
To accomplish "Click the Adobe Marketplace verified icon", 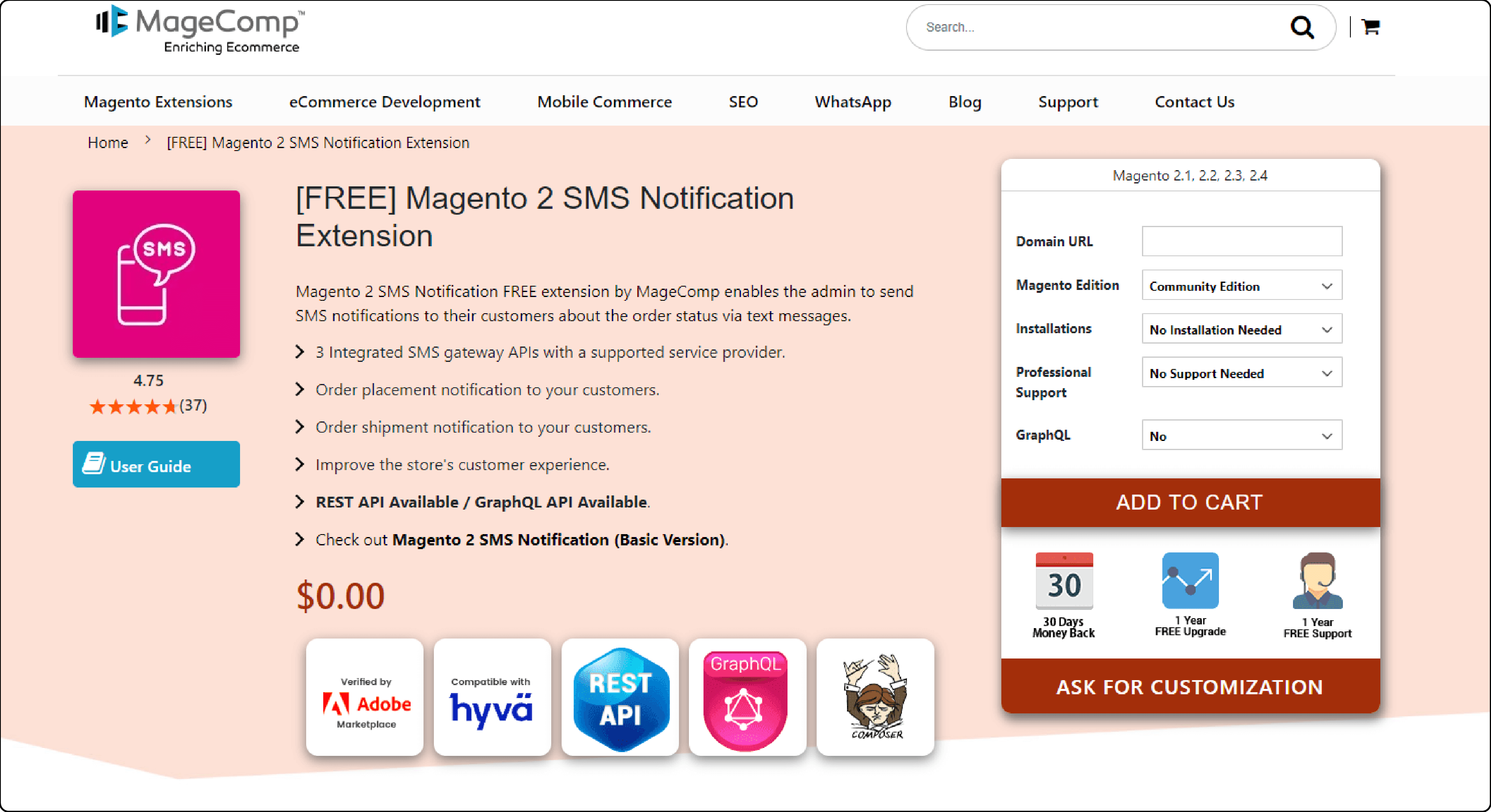I will point(364,700).
